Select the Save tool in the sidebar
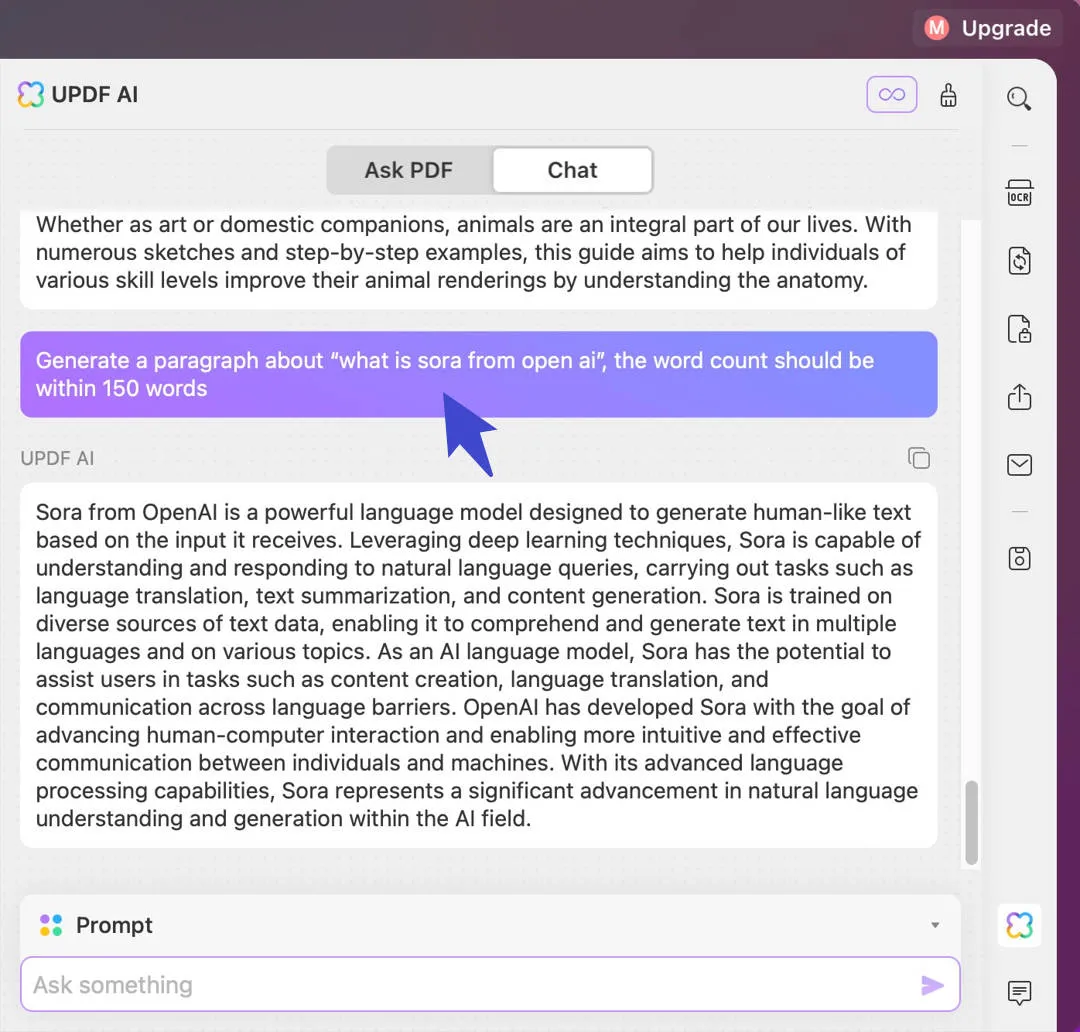Image resolution: width=1080 pixels, height=1032 pixels. pyautogui.click(x=1019, y=558)
